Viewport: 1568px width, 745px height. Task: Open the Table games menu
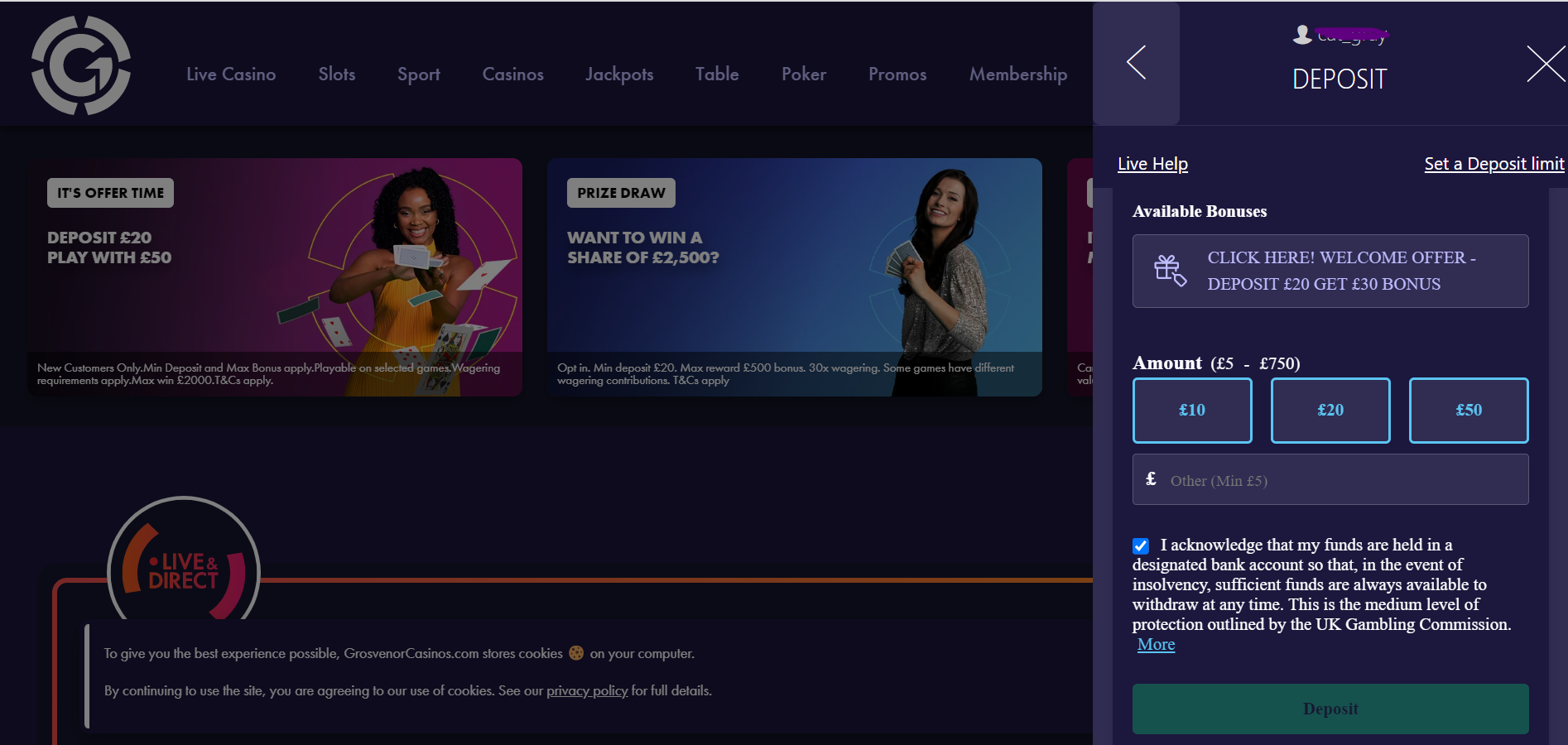click(x=717, y=74)
